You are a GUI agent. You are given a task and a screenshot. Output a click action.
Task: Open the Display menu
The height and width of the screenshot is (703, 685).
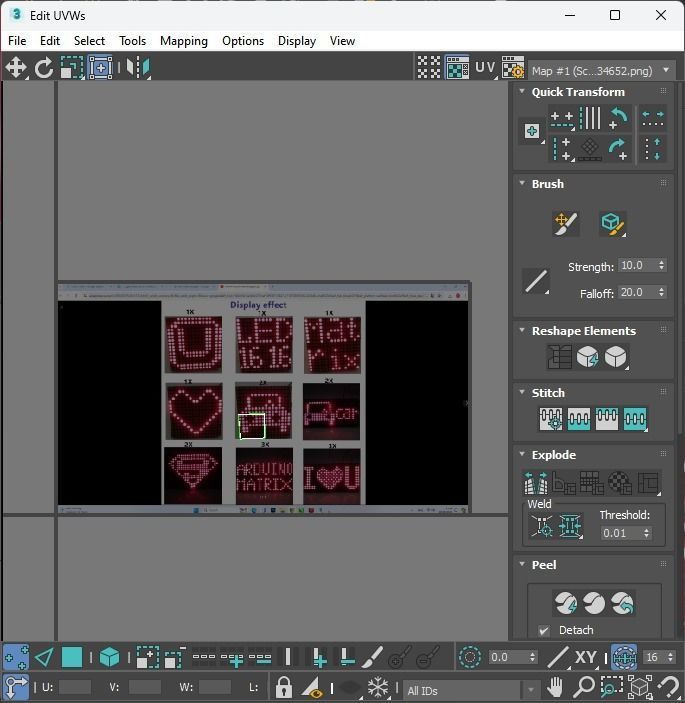click(x=297, y=41)
